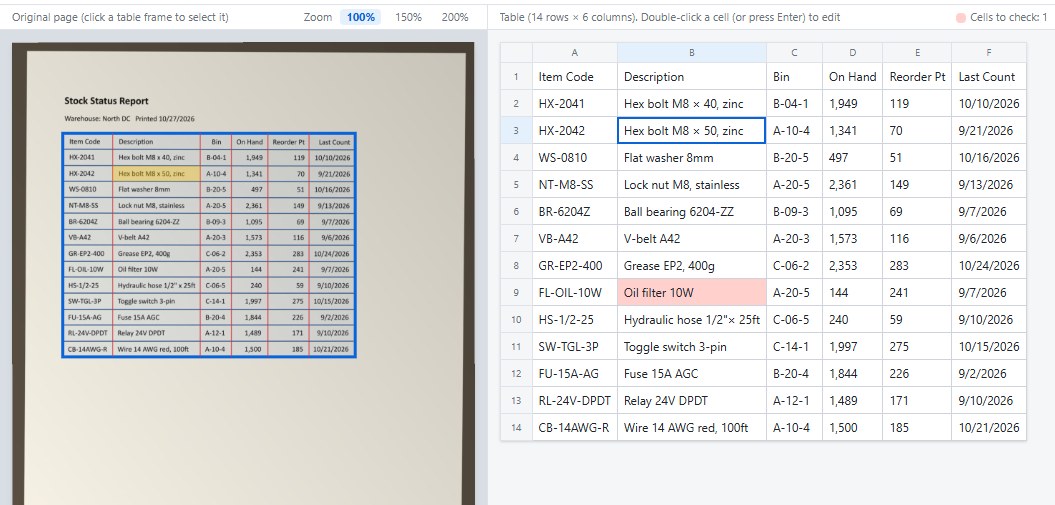Click the Cells to check indicator
Screen dimensions: 1055x505
click(1001, 17)
